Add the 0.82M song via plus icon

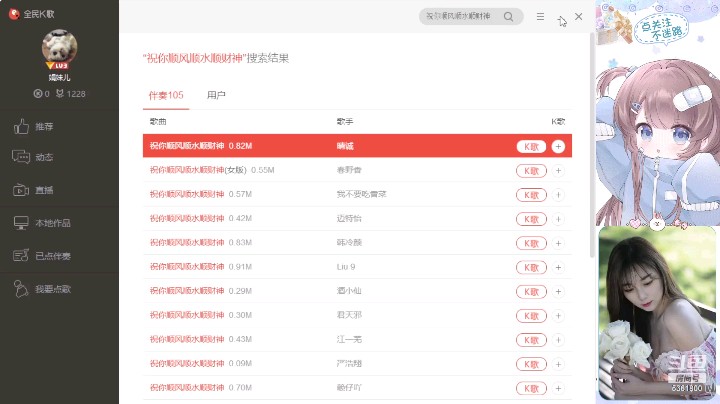pos(558,146)
